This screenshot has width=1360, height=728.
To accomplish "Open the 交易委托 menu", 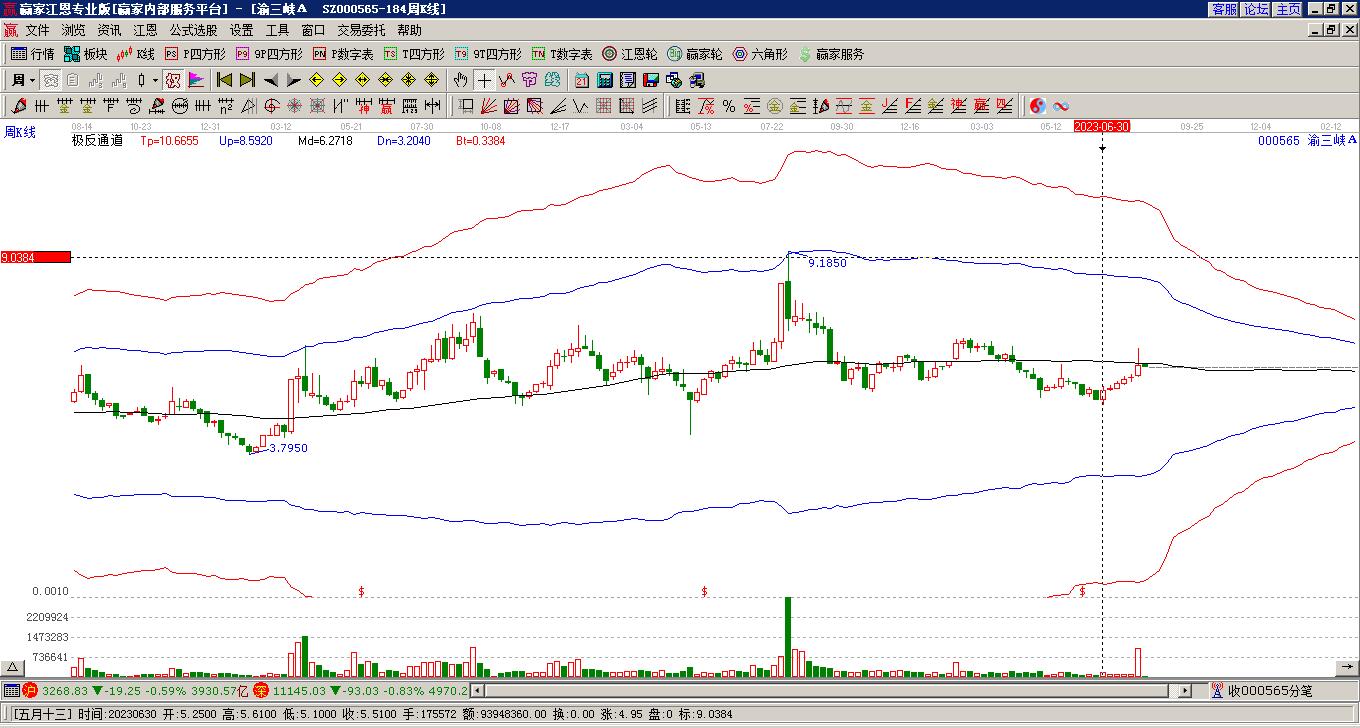I will point(361,31).
